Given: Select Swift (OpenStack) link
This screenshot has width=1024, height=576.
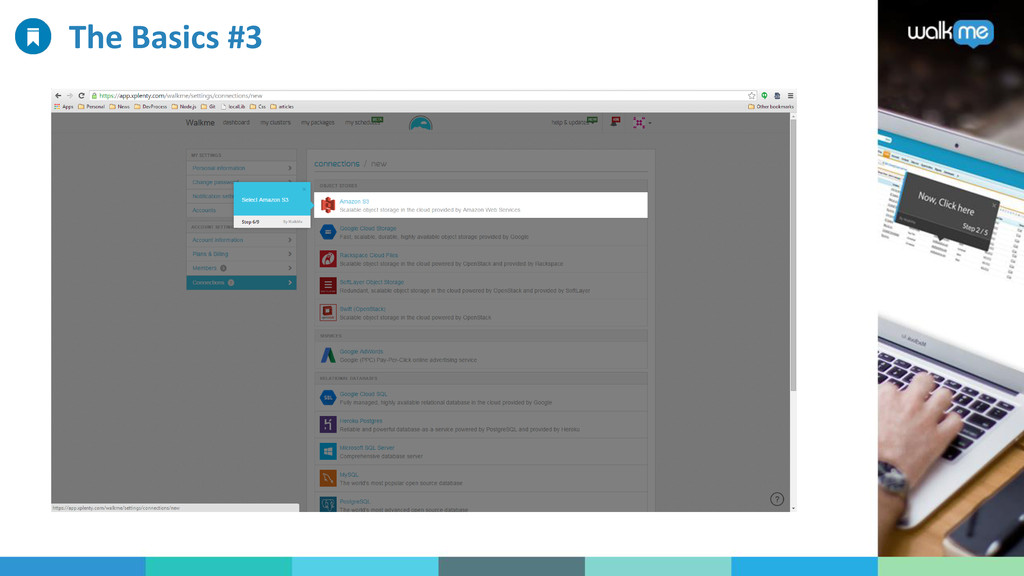Looking at the screenshot, I should click(362, 309).
